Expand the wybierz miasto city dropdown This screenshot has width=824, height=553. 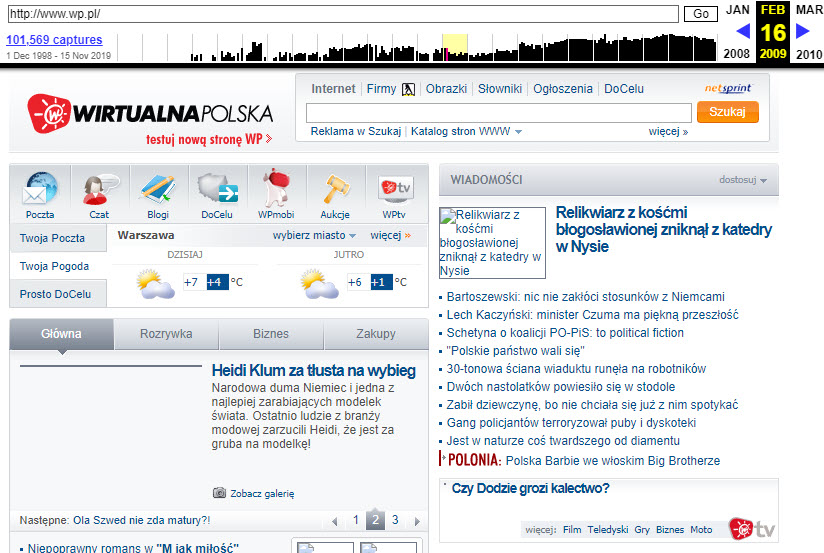coord(314,235)
